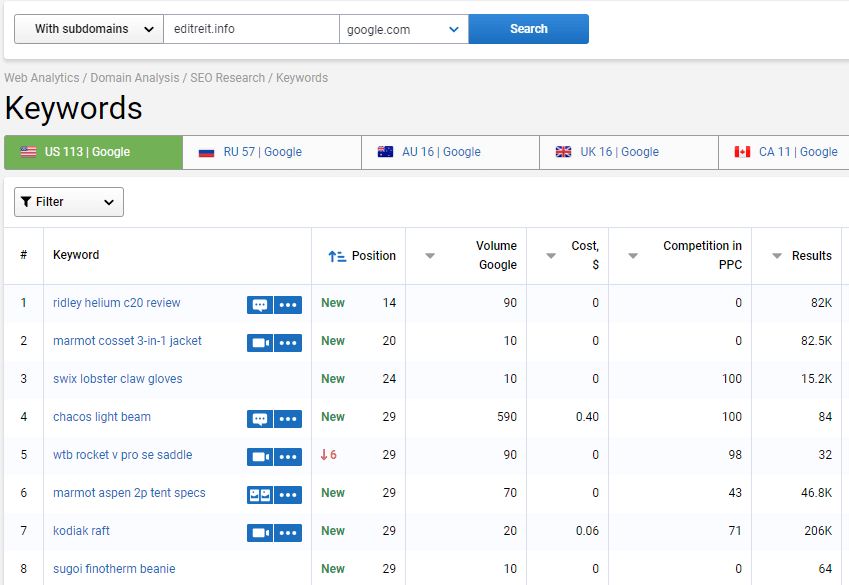Sort by Volume Google arrow
This screenshot has height=585, width=849.
[430, 256]
